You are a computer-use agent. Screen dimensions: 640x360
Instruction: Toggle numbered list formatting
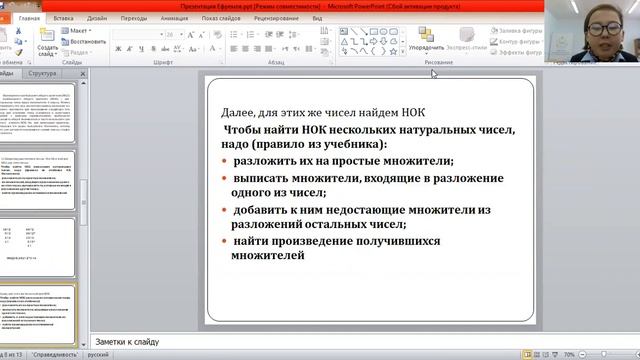point(251,35)
